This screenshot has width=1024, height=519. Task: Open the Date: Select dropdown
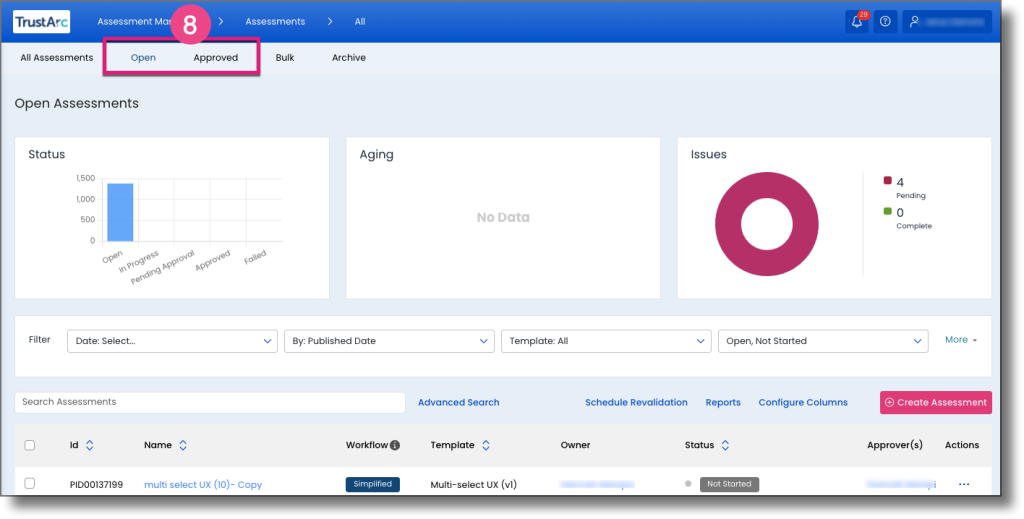point(172,341)
